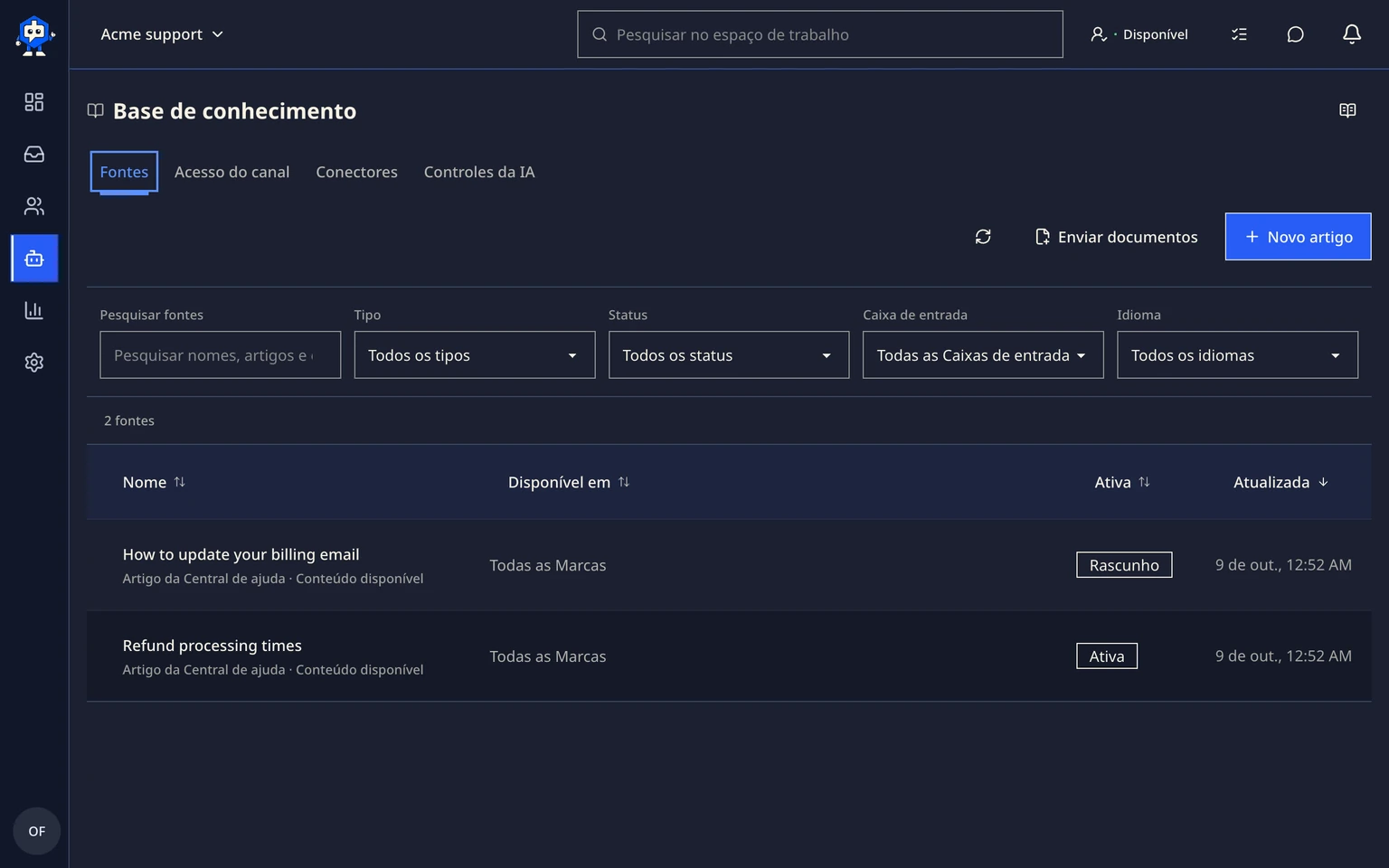Open How to update your billing email
Viewport: 1389px width, 868px height.
[241, 554]
